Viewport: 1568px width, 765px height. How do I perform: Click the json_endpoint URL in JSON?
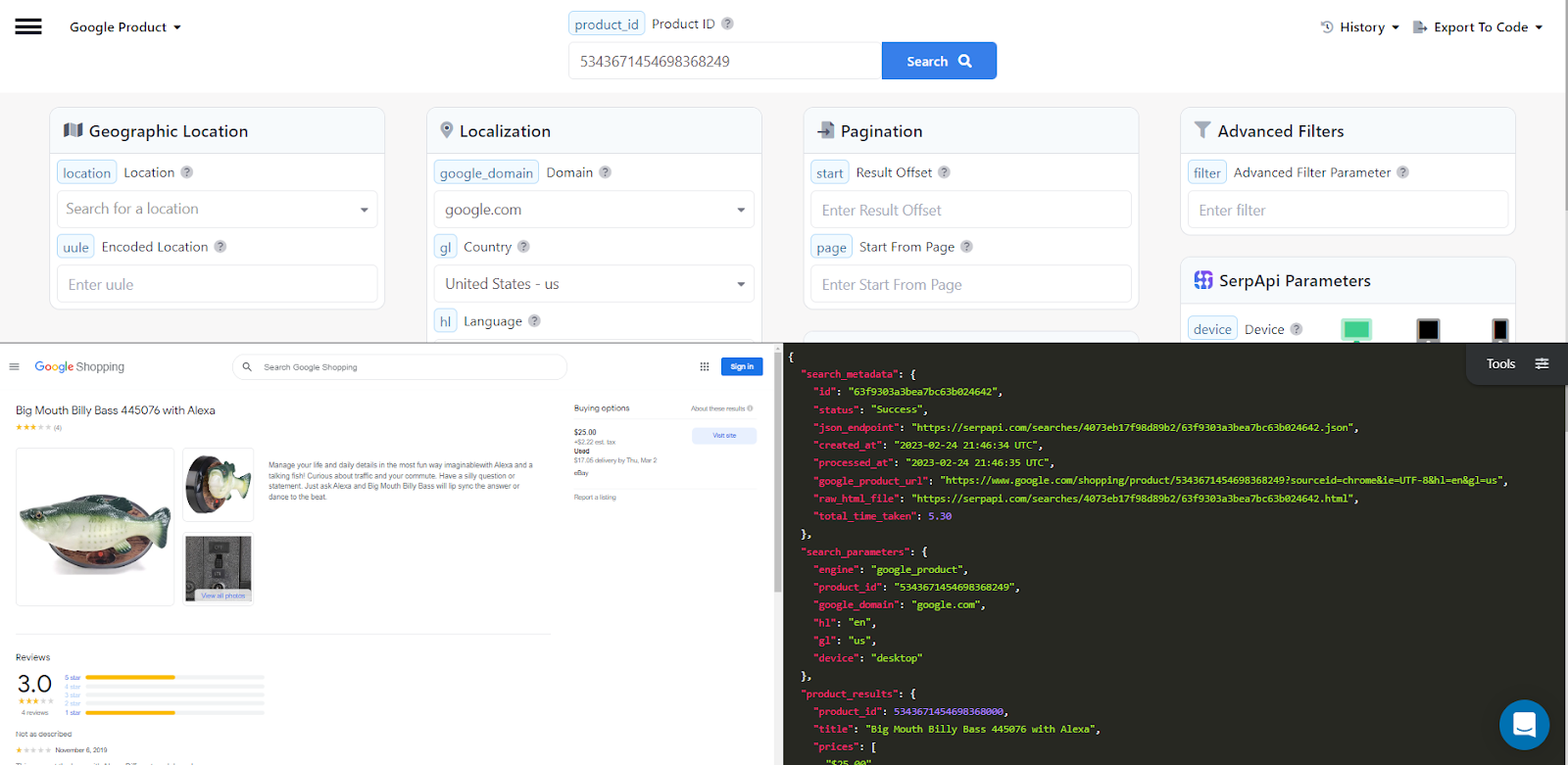(1133, 427)
